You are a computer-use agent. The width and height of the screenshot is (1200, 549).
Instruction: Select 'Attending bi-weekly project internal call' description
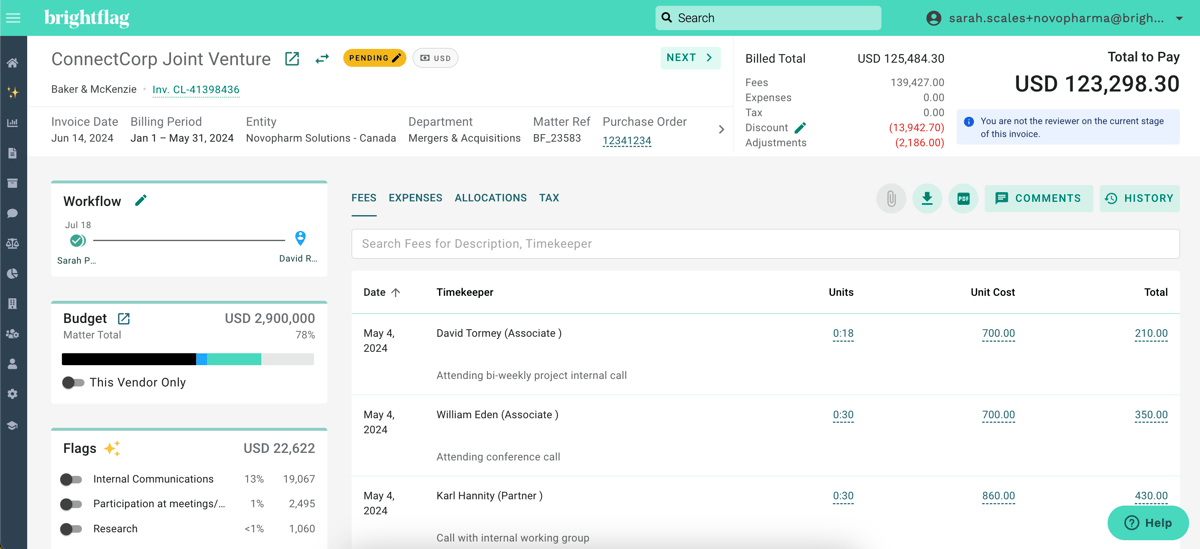click(x=532, y=376)
